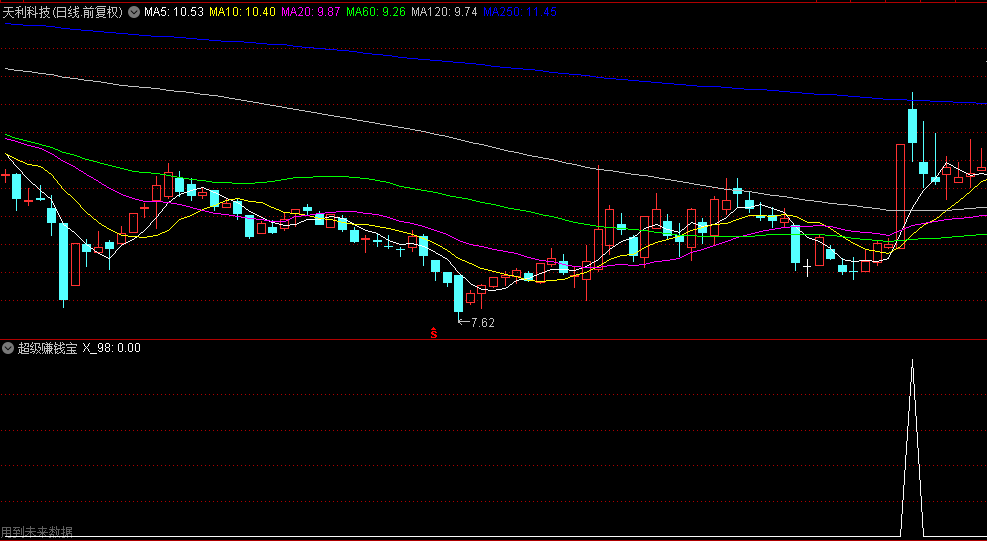Image resolution: width=987 pixels, height=541 pixels.
Task: Click the 超级赚钱宝 indicator name
Action: [x=48, y=348]
